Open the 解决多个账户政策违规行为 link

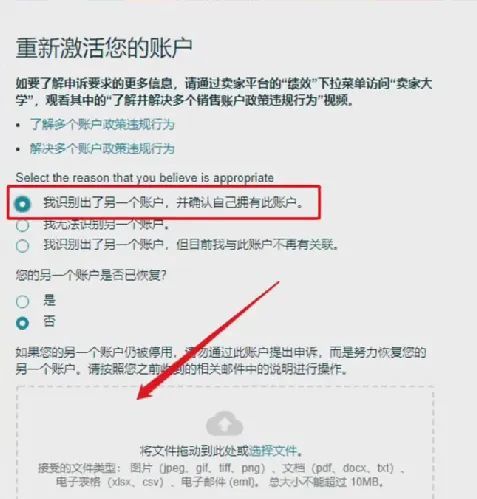[102, 149]
